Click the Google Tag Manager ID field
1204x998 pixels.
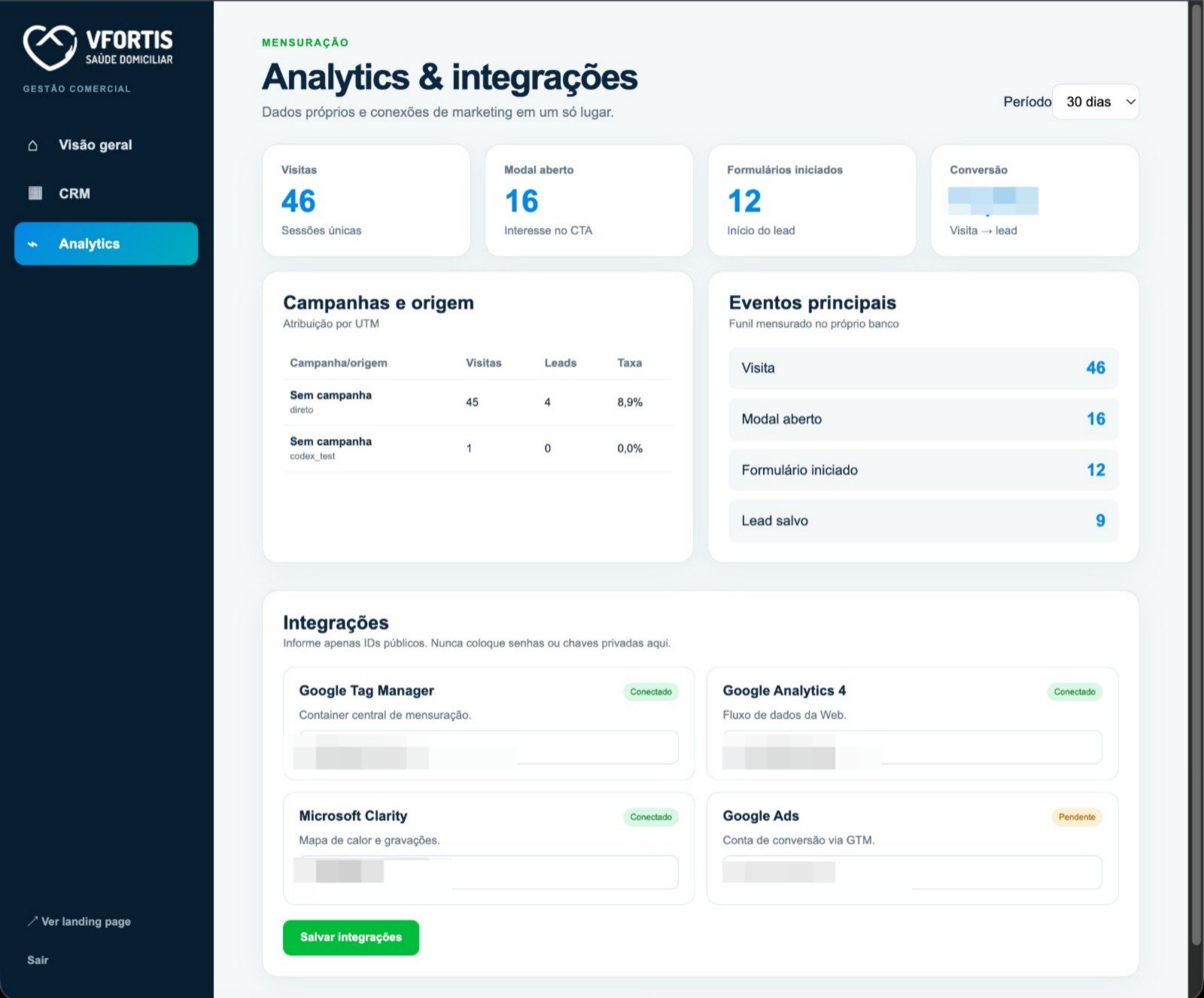coord(488,747)
